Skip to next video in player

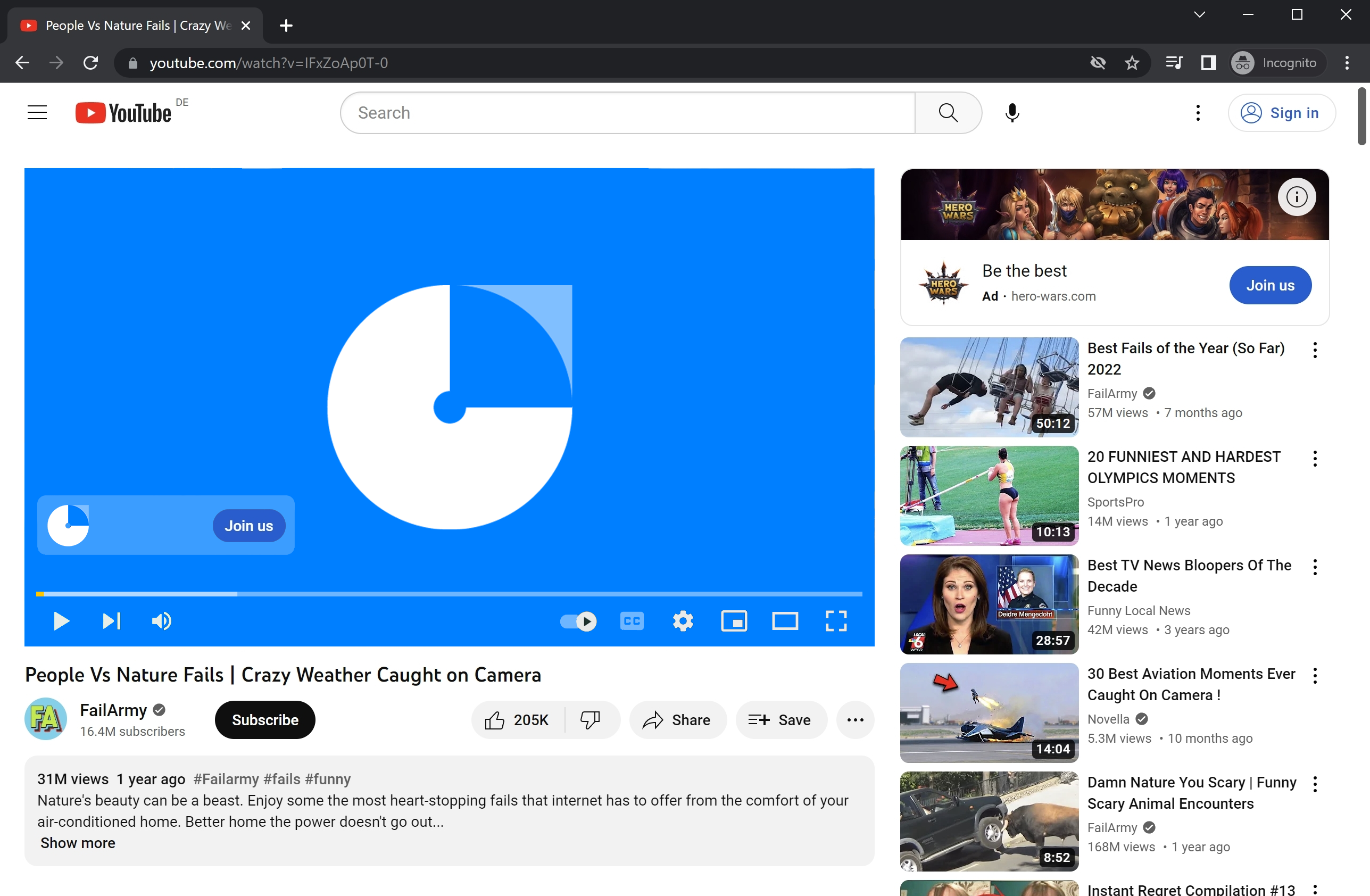(111, 621)
